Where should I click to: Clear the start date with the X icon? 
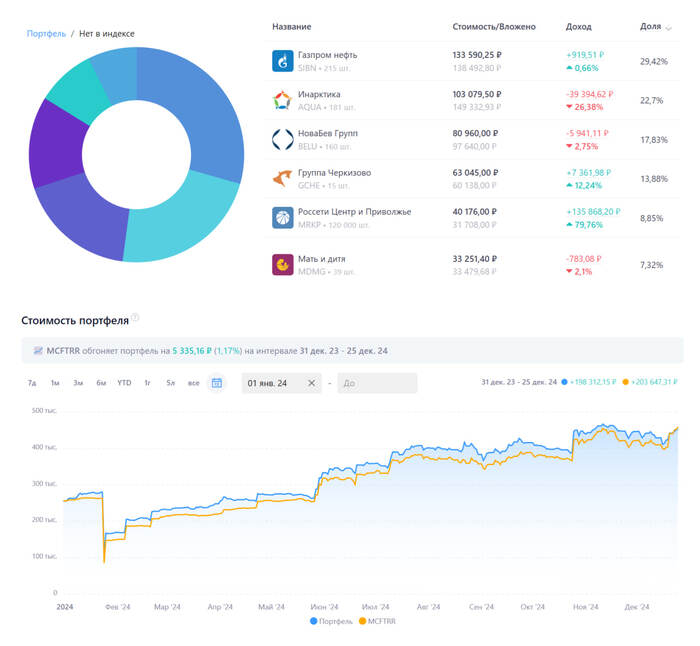click(311, 383)
